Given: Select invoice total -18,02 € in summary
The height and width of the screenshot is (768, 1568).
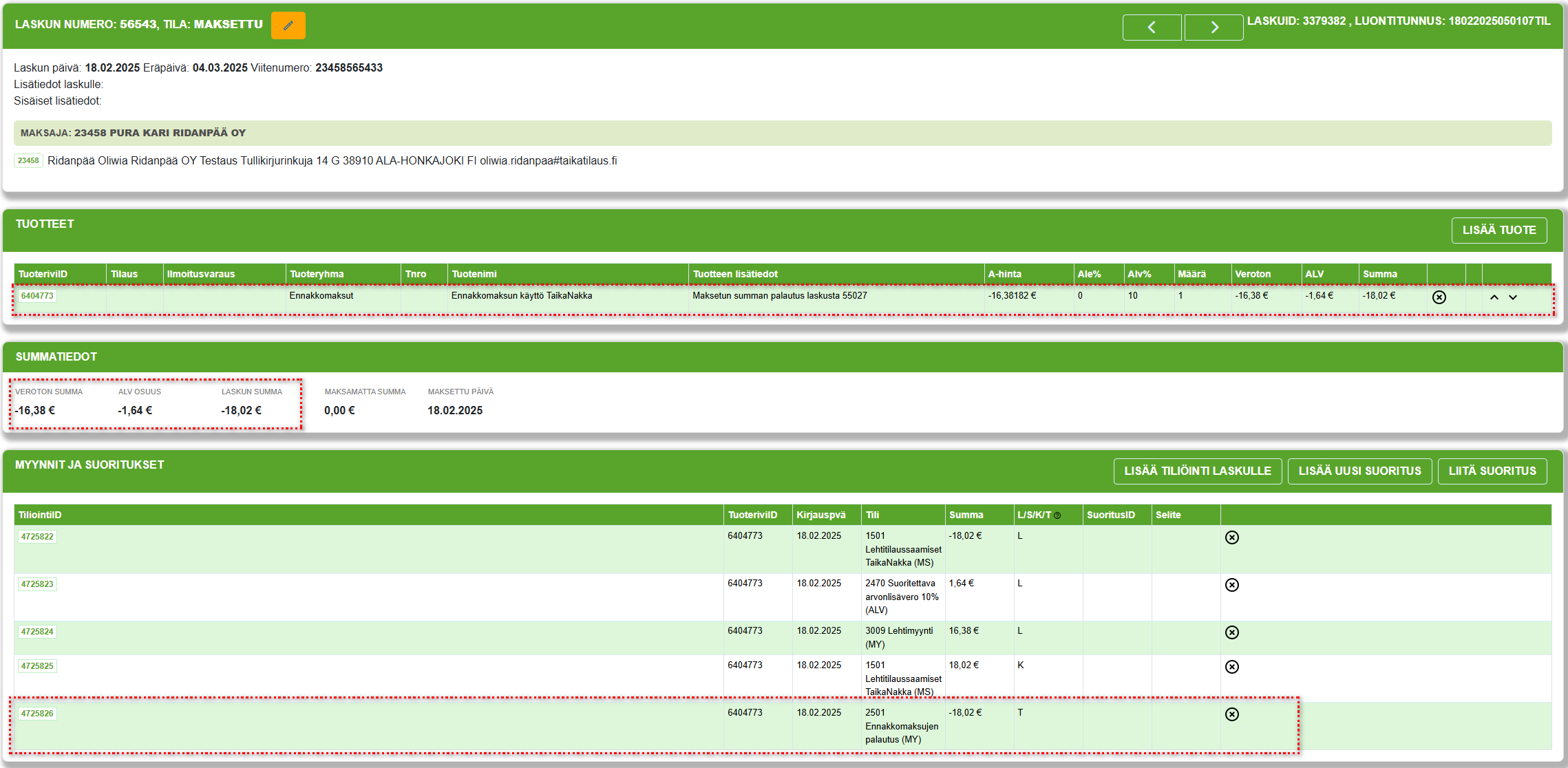Looking at the screenshot, I should [x=241, y=410].
